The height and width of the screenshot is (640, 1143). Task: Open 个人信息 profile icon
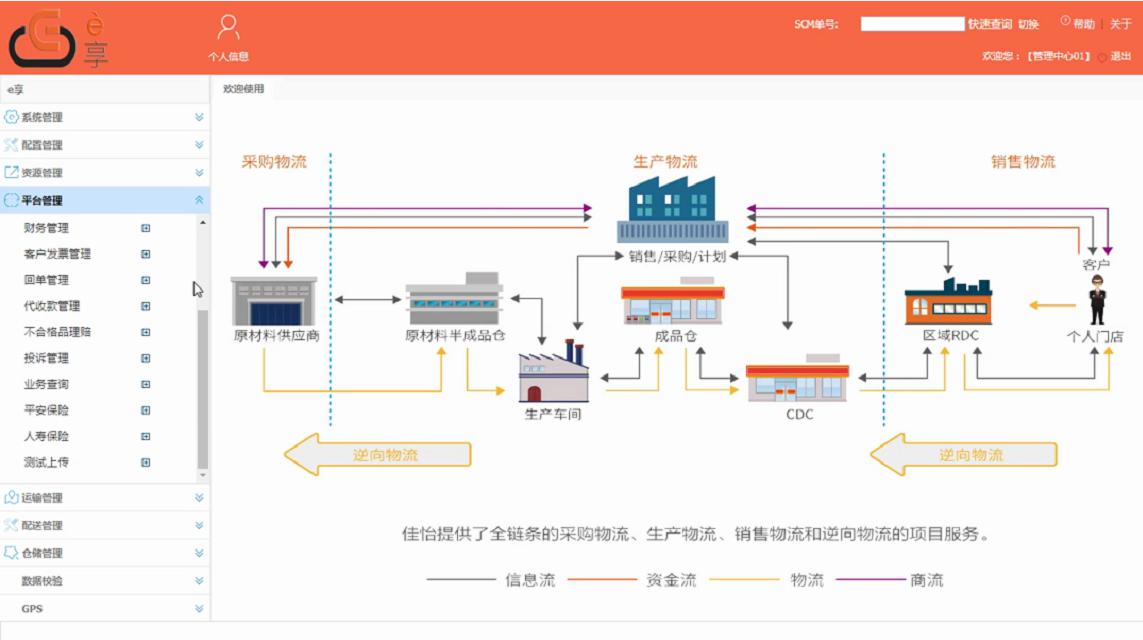point(228,28)
